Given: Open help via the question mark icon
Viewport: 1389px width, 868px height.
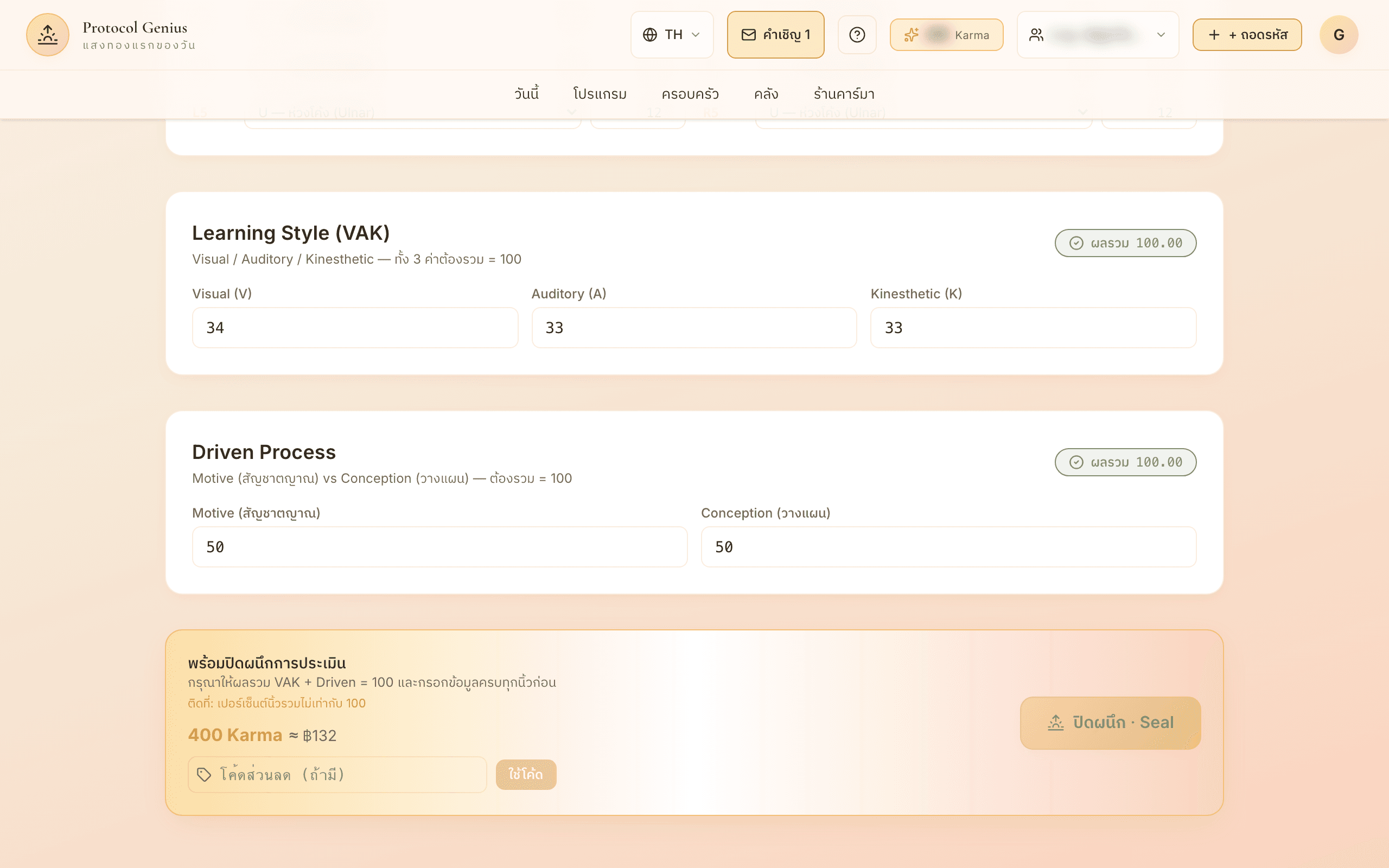Looking at the screenshot, I should pyautogui.click(x=857, y=34).
